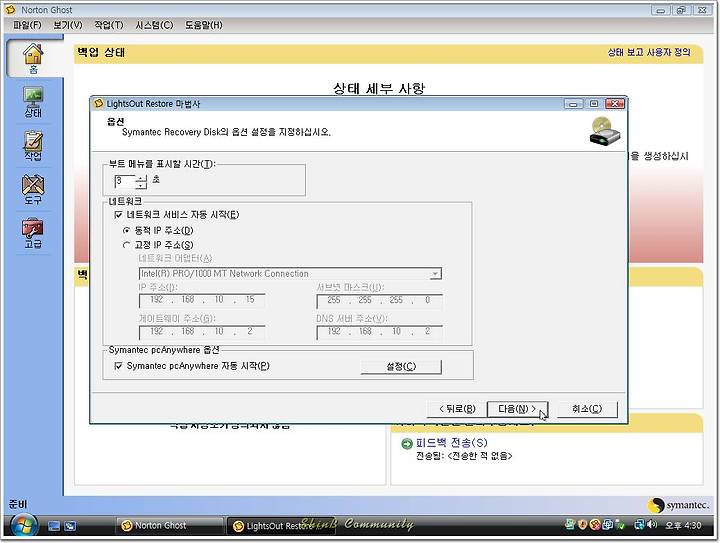720x543 pixels.
Task: Expand the Intel PRO/1000 MT network adapter dropdown
Action: [435, 274]
